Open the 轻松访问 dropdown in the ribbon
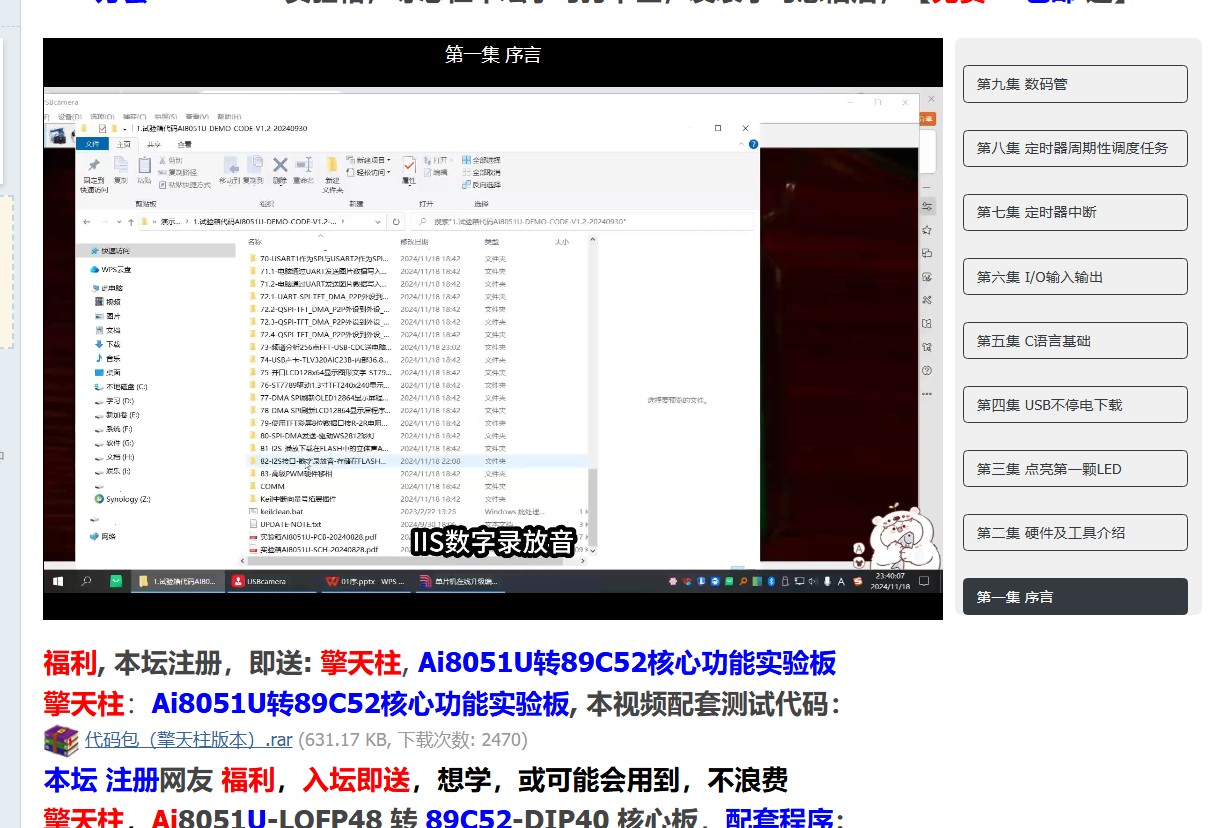Image resolution: width=1217 pixels, height=828 pixels. point(368,172)
